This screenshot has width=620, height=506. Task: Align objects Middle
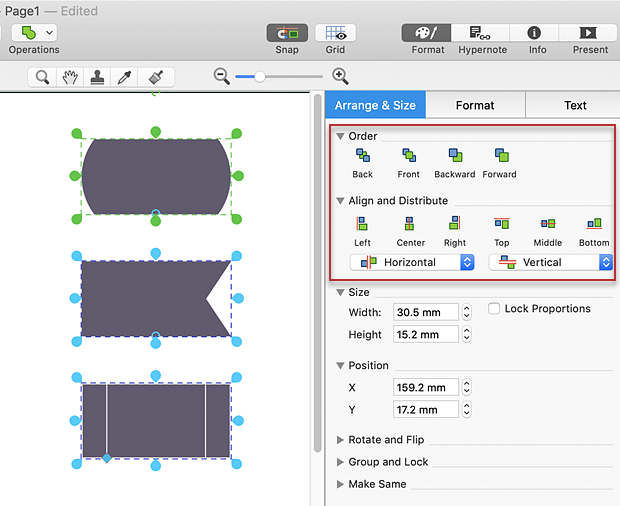(x=548, y=232)
